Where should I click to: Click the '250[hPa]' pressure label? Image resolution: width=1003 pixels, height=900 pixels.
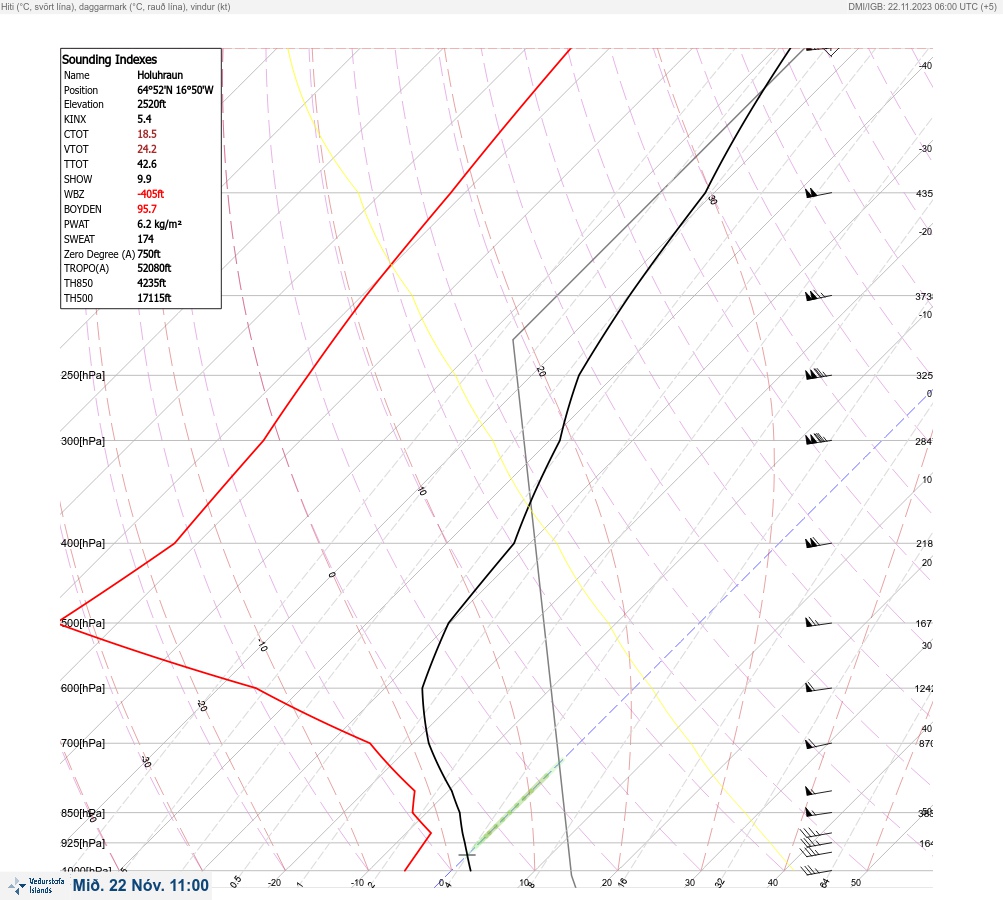coord(83,375)
